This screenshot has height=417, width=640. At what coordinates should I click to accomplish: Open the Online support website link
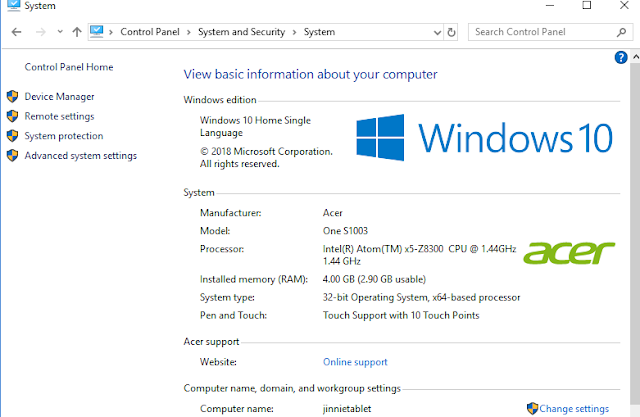[355, 362]
